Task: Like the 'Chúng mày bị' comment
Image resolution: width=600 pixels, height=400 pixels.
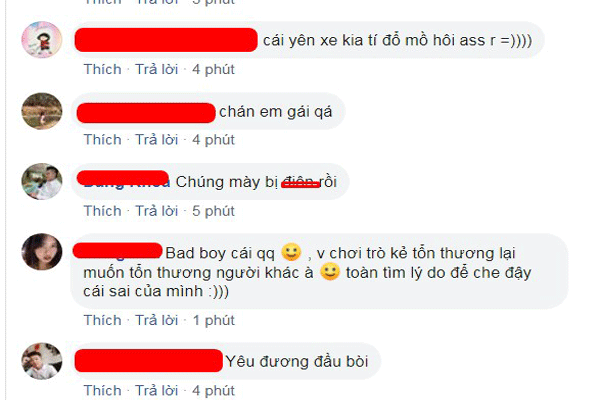Action: [103, 211]
